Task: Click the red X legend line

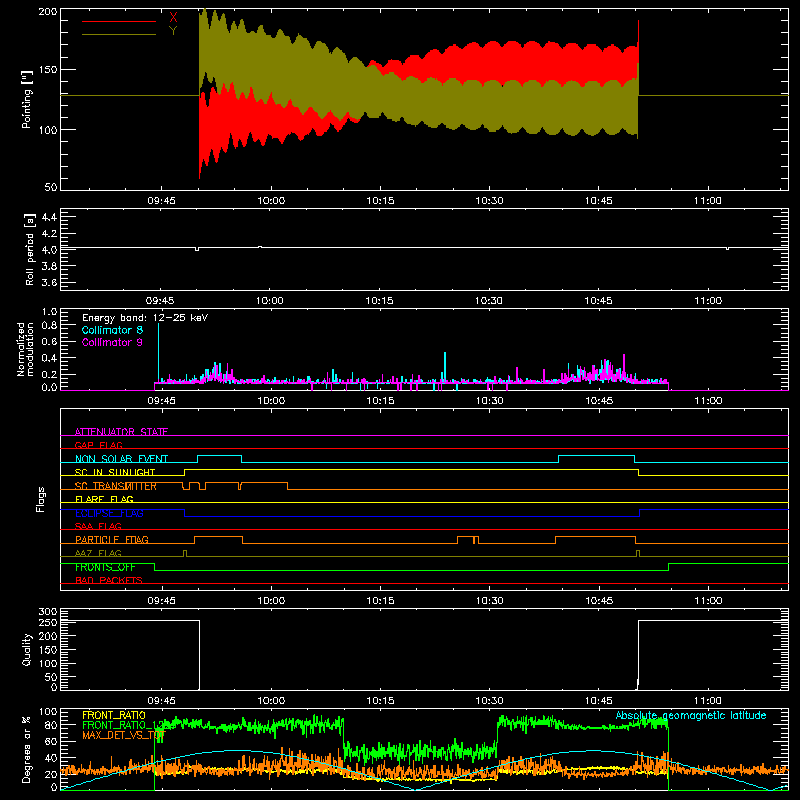Action: [x=119, y=21]
